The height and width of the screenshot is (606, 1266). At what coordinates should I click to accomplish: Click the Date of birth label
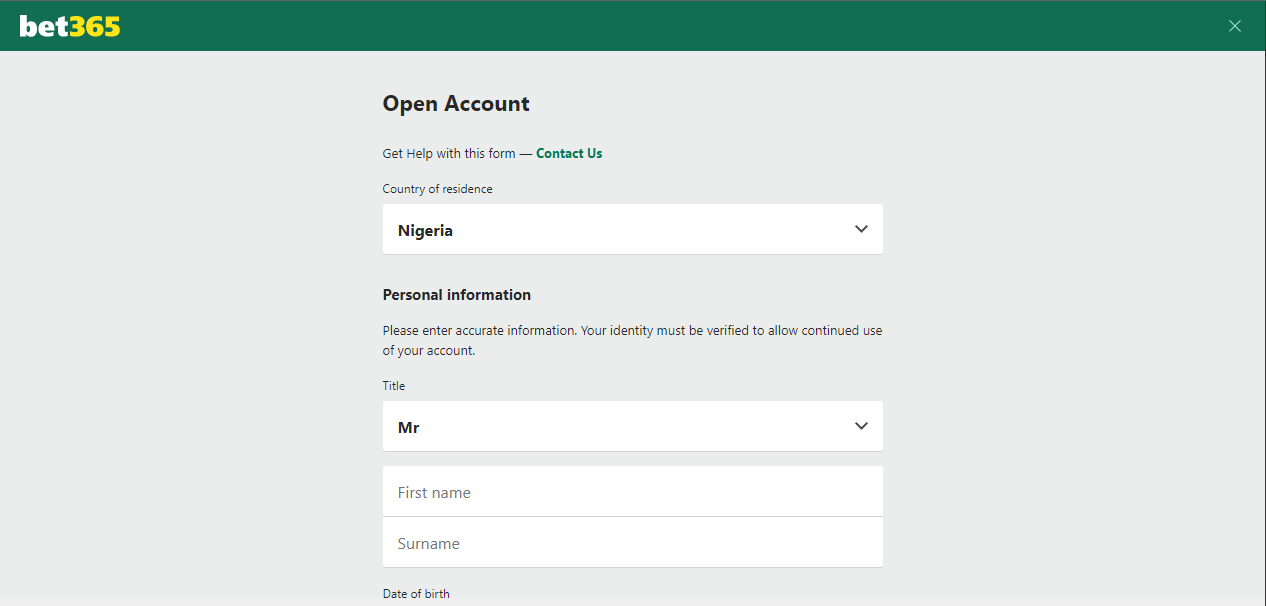(x=416, y=594)
